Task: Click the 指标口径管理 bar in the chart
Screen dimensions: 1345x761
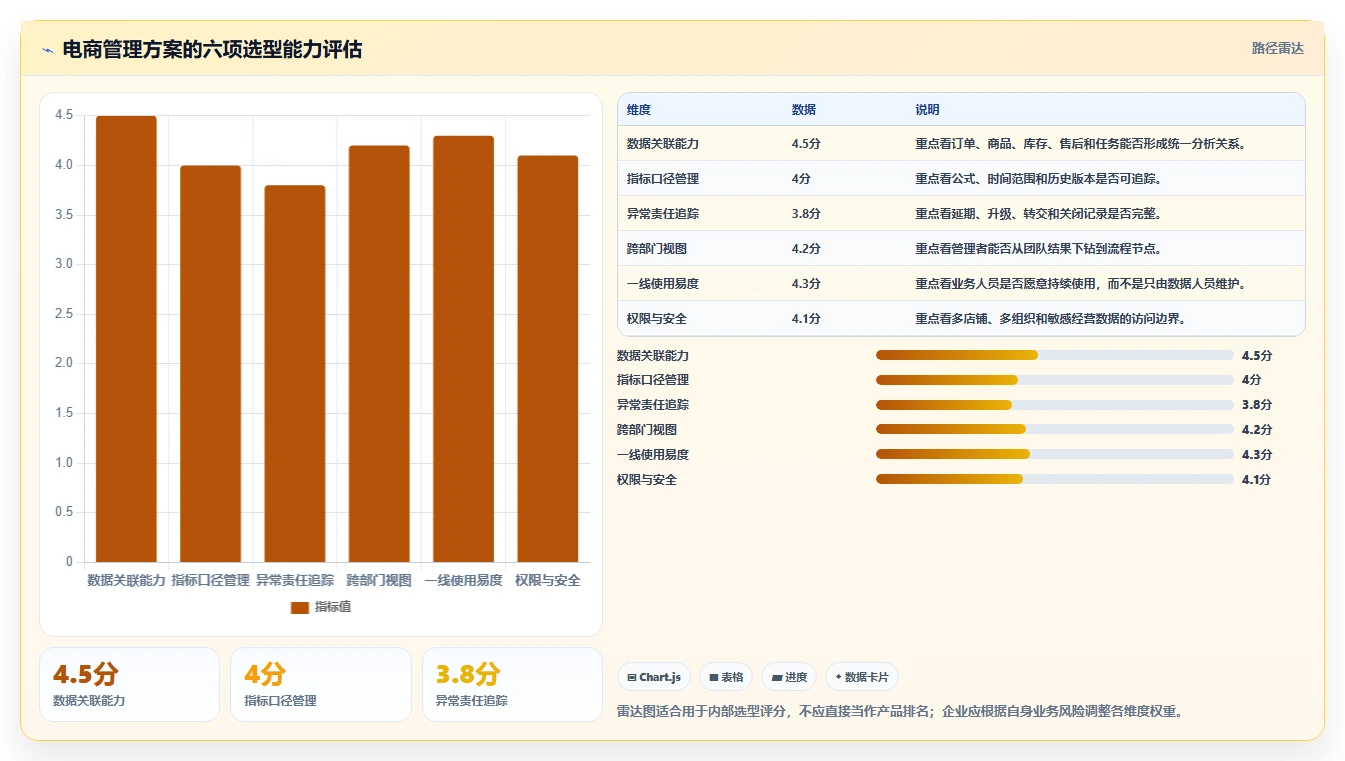Action: click(210, 364)
